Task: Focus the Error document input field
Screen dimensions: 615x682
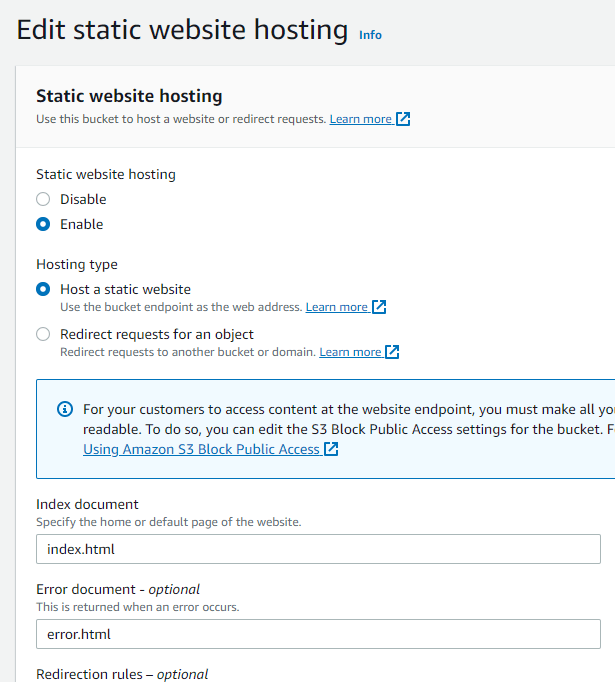Action: (x=318, y=634)
